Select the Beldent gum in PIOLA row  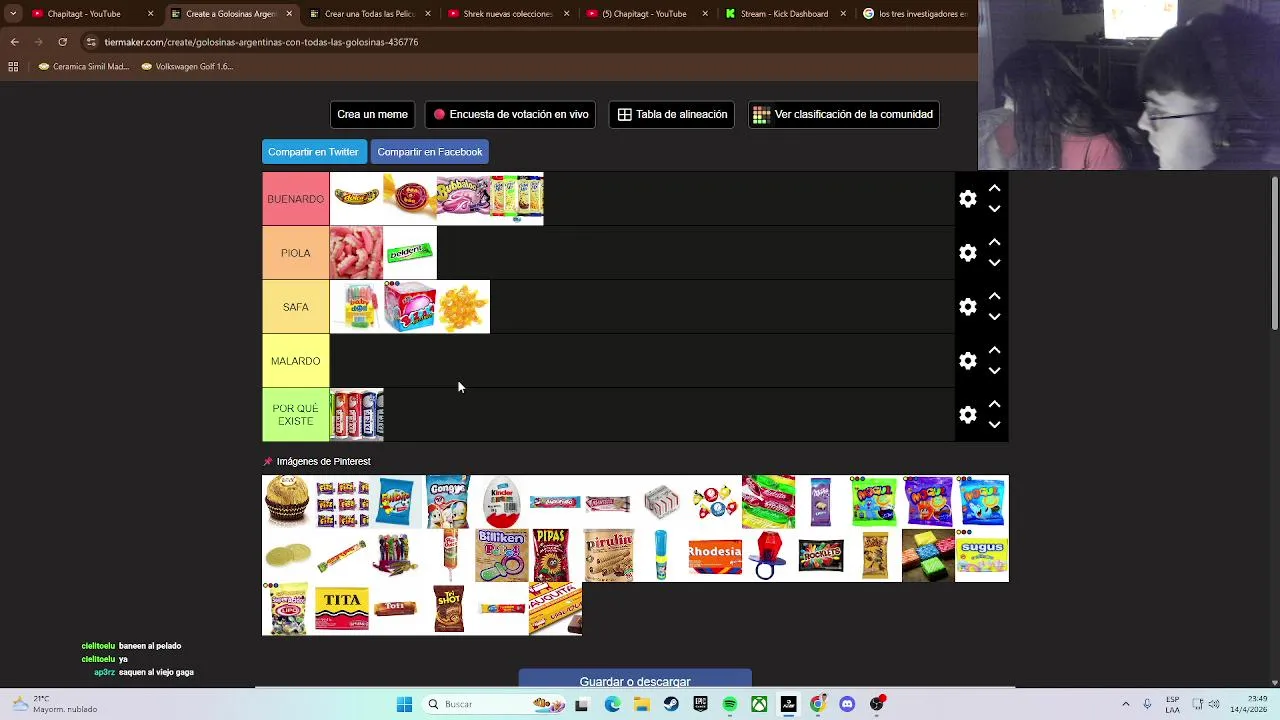click(410, 253)
